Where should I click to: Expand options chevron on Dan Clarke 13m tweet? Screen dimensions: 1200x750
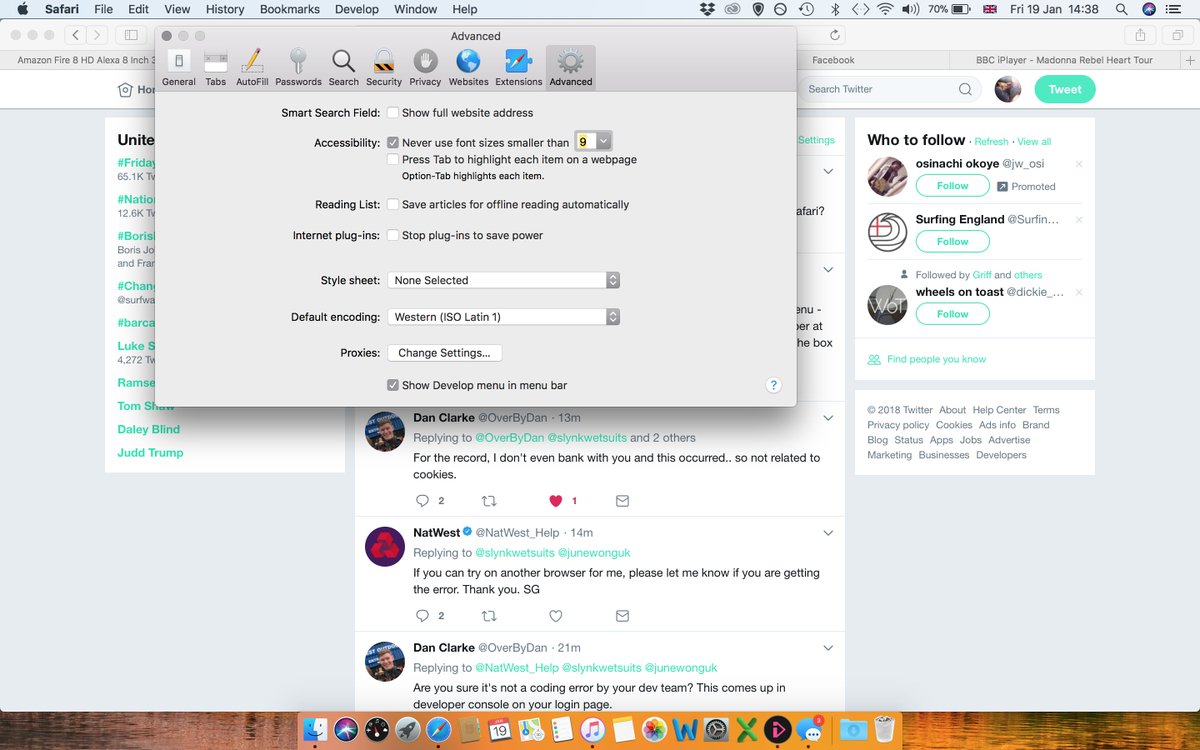pyautogui.click(x=828, y=418)
